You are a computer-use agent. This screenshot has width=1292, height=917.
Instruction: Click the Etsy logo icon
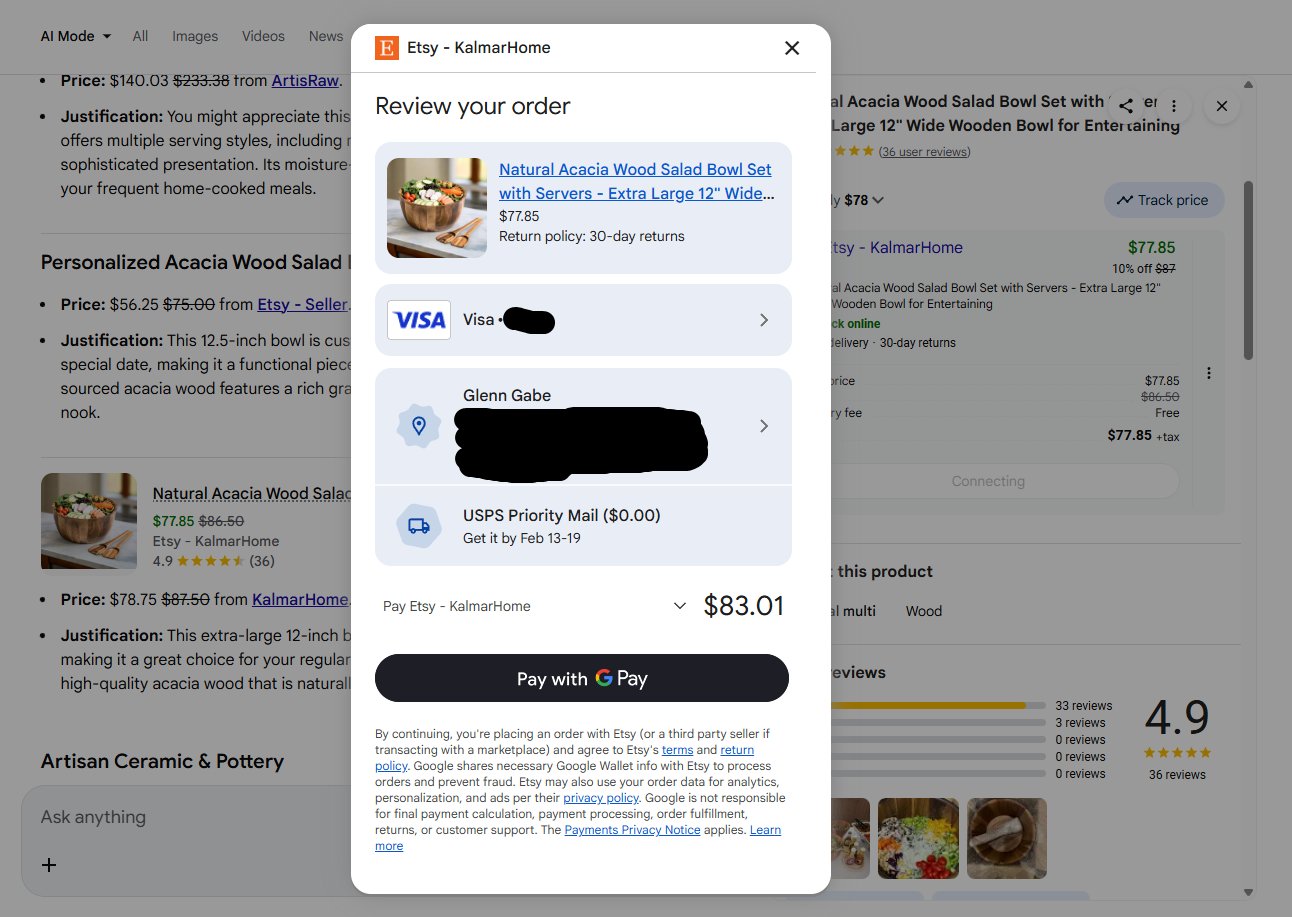(x=387, y=48)
